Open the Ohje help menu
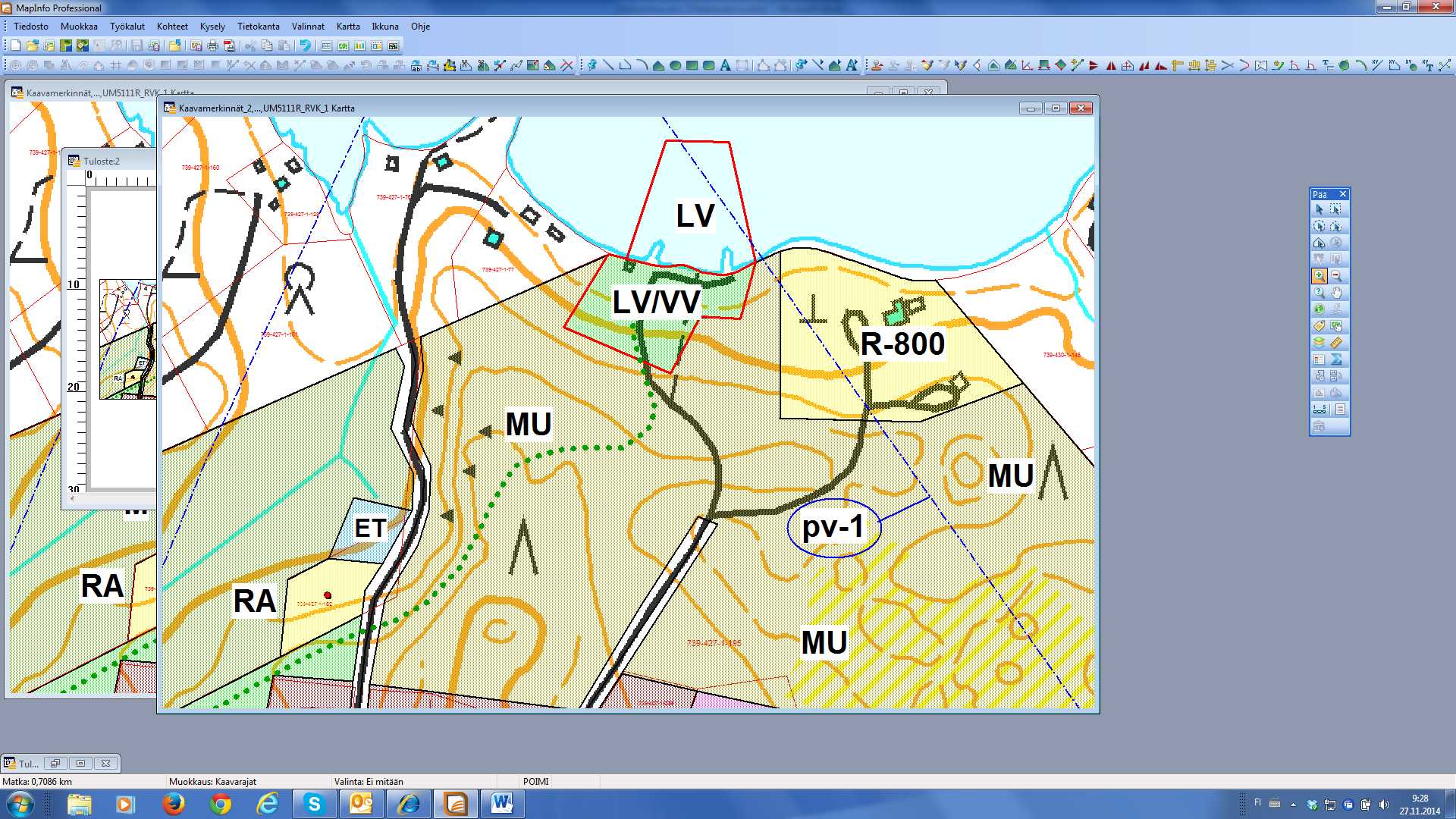1456x819 pixels. [x=420, y=26]
